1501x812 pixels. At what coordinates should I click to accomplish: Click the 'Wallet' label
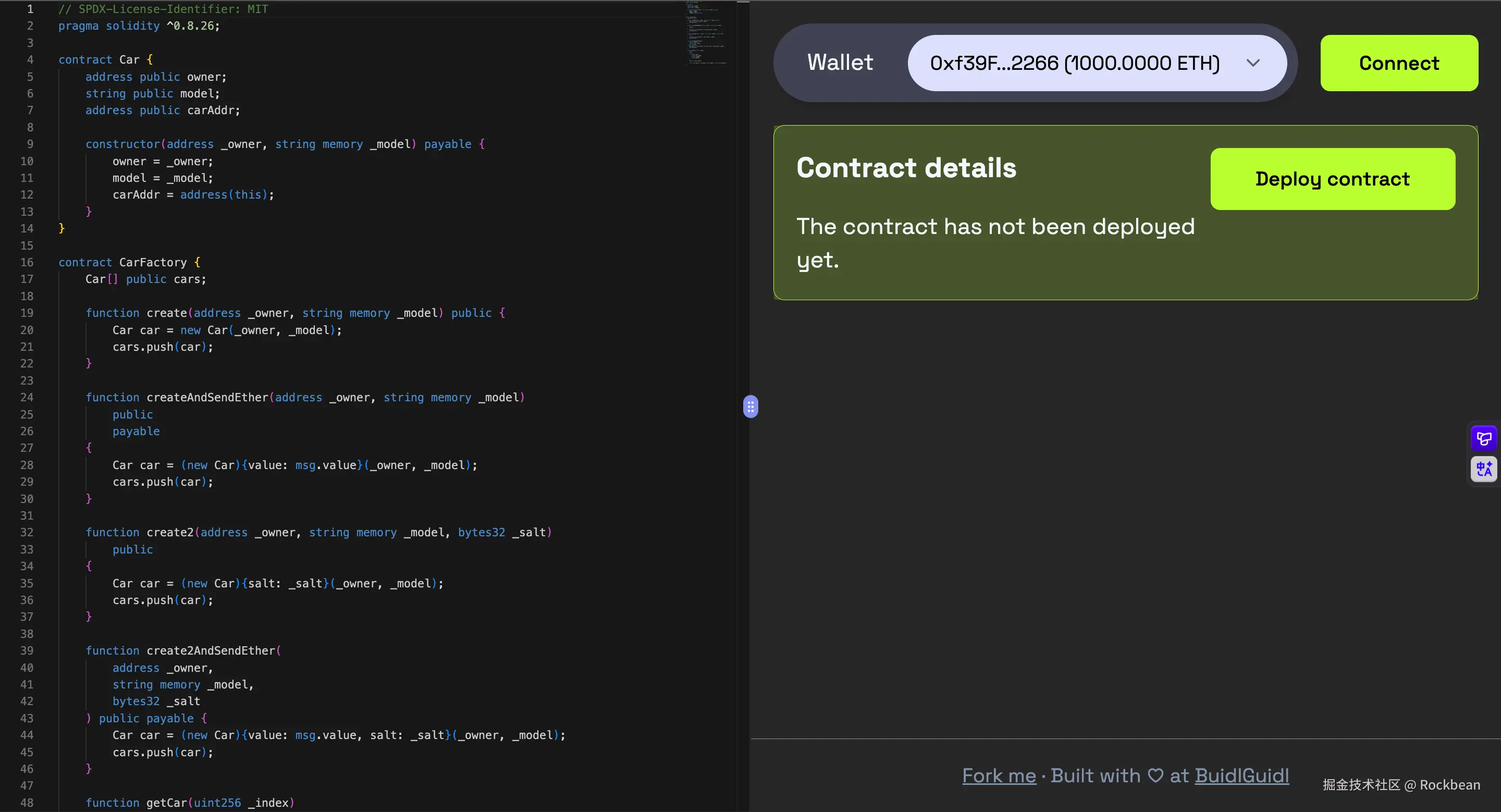point(840,63)
